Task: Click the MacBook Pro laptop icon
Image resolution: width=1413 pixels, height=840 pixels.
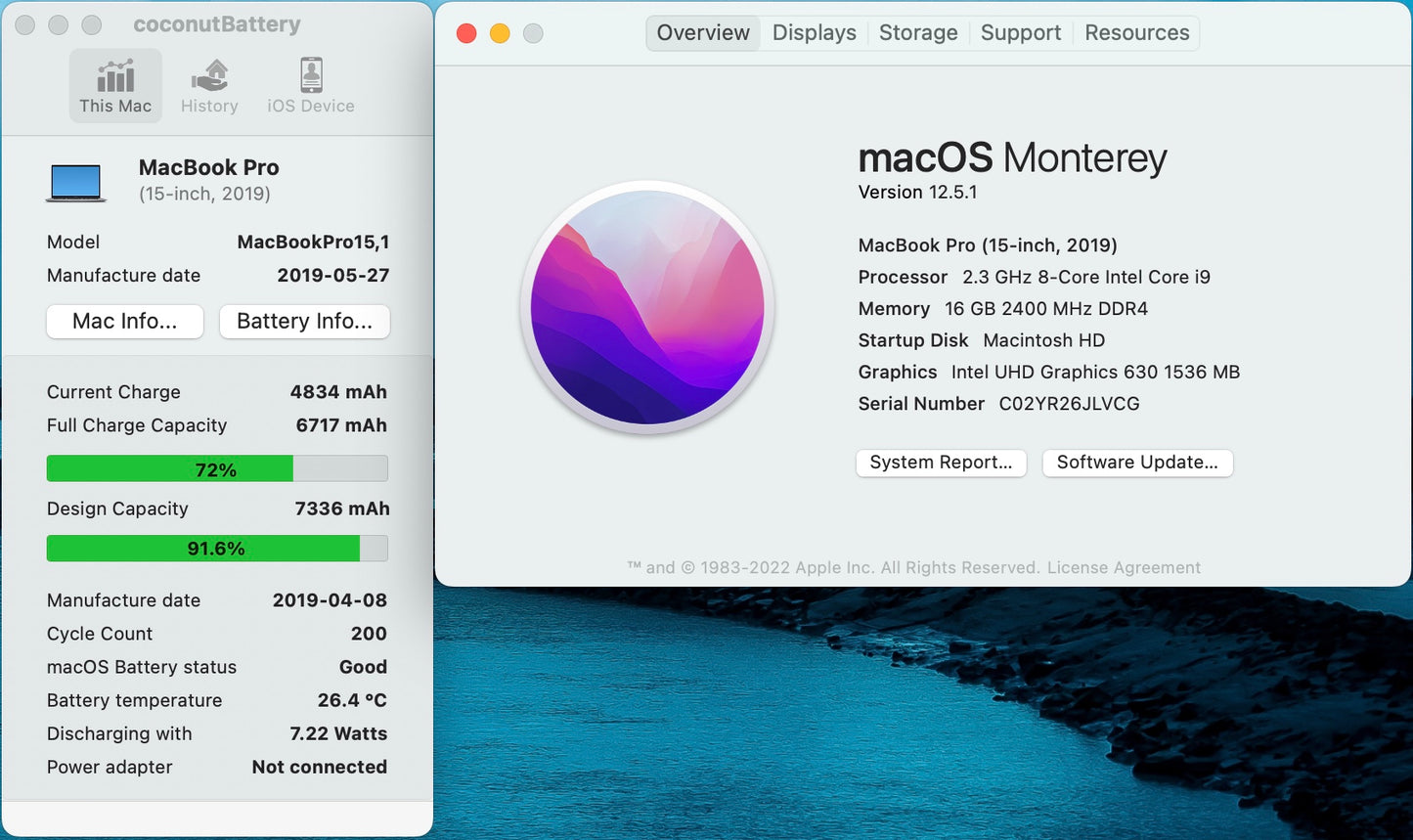Action: coord(75,181)
